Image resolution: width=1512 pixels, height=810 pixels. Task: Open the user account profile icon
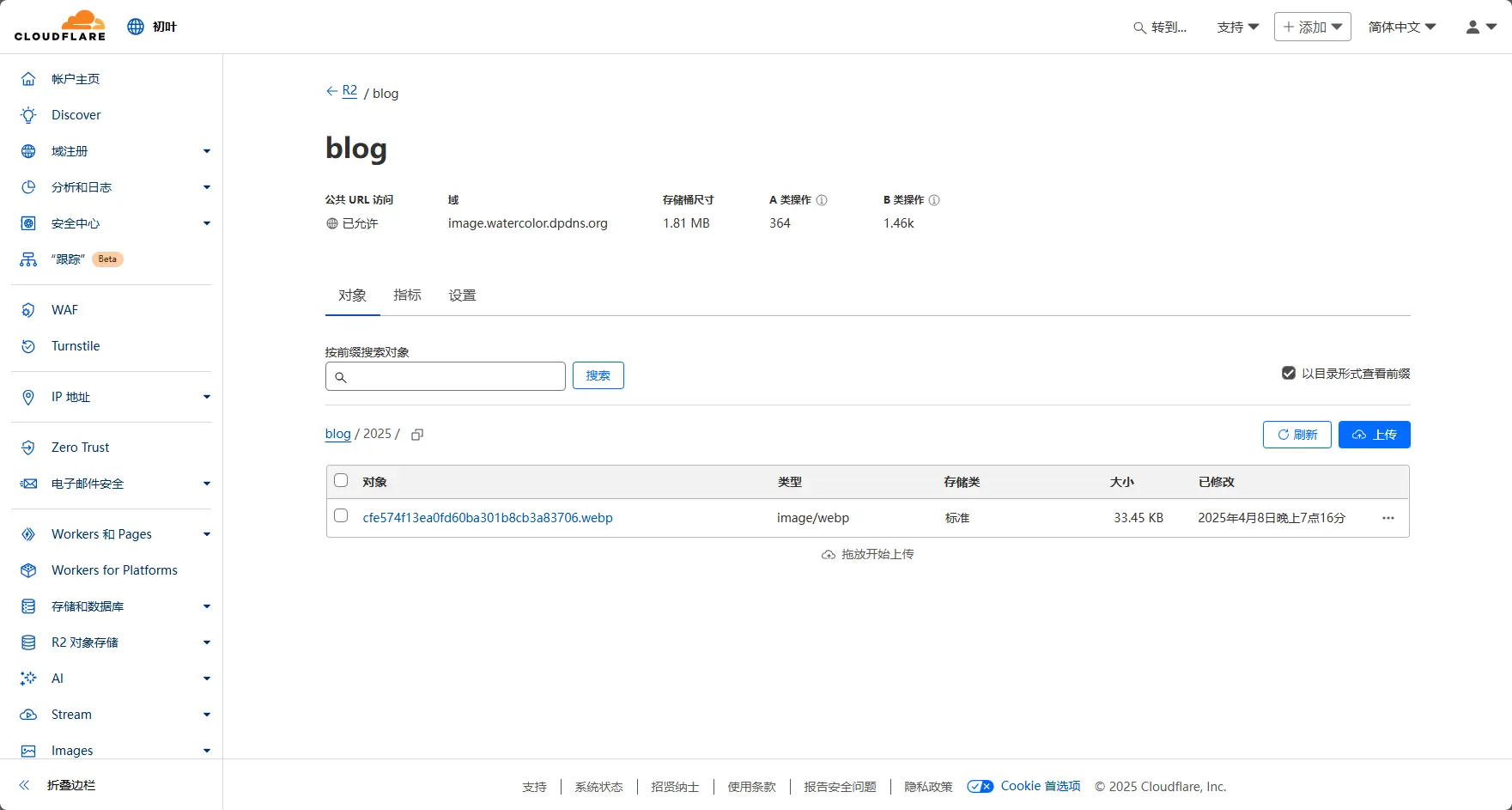[x=1480, y=27]
